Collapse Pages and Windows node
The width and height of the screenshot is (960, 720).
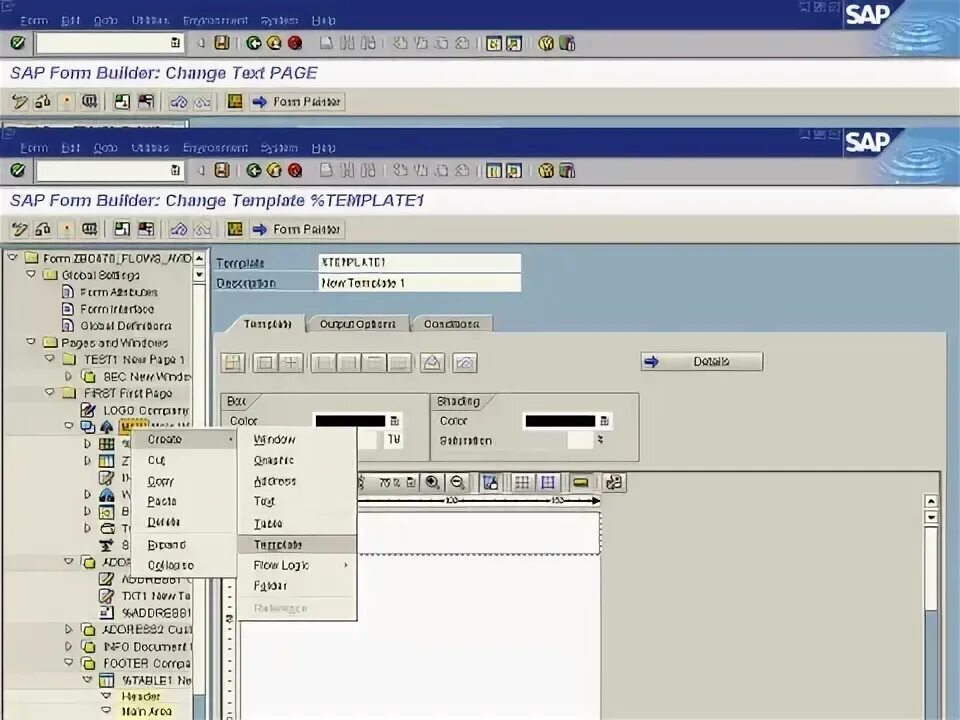pyautogui.click(x=31, y=342)
